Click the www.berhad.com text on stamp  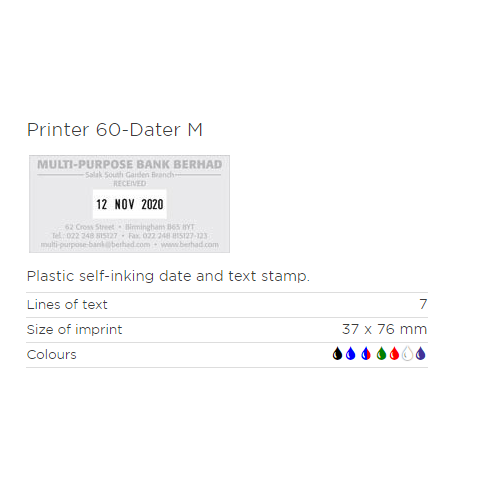(190, 245)
